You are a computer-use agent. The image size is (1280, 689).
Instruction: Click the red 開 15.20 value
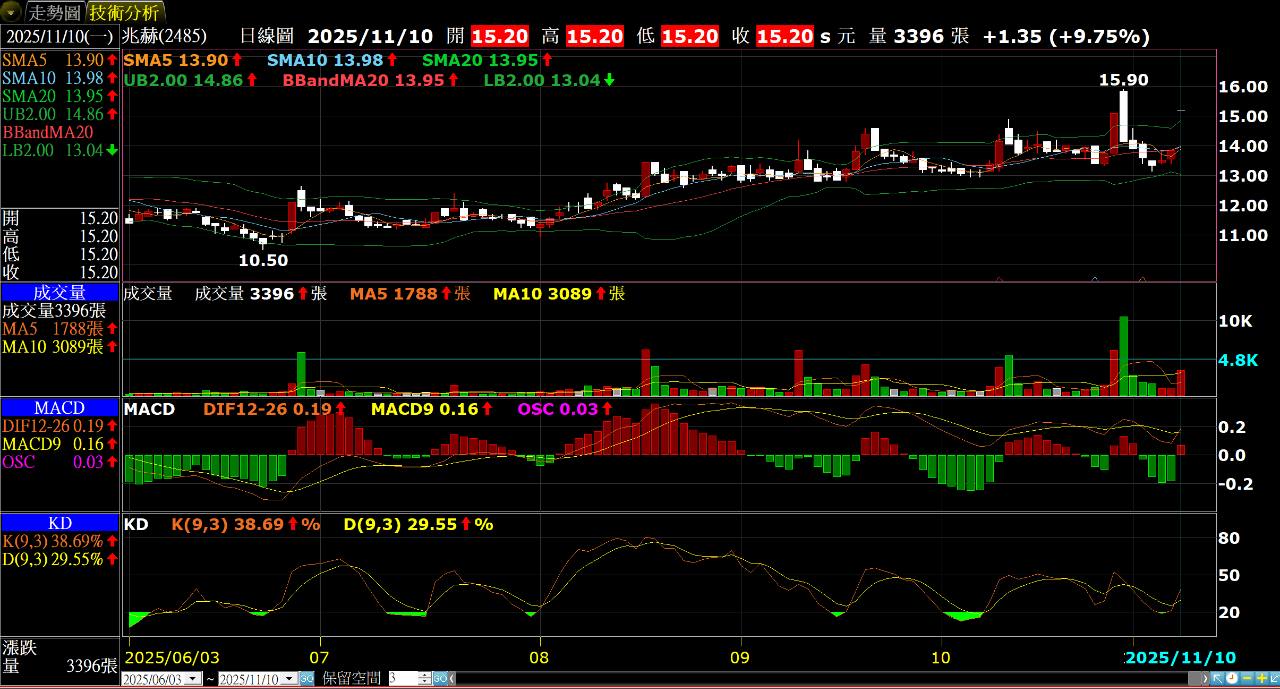tap(500, 37)
